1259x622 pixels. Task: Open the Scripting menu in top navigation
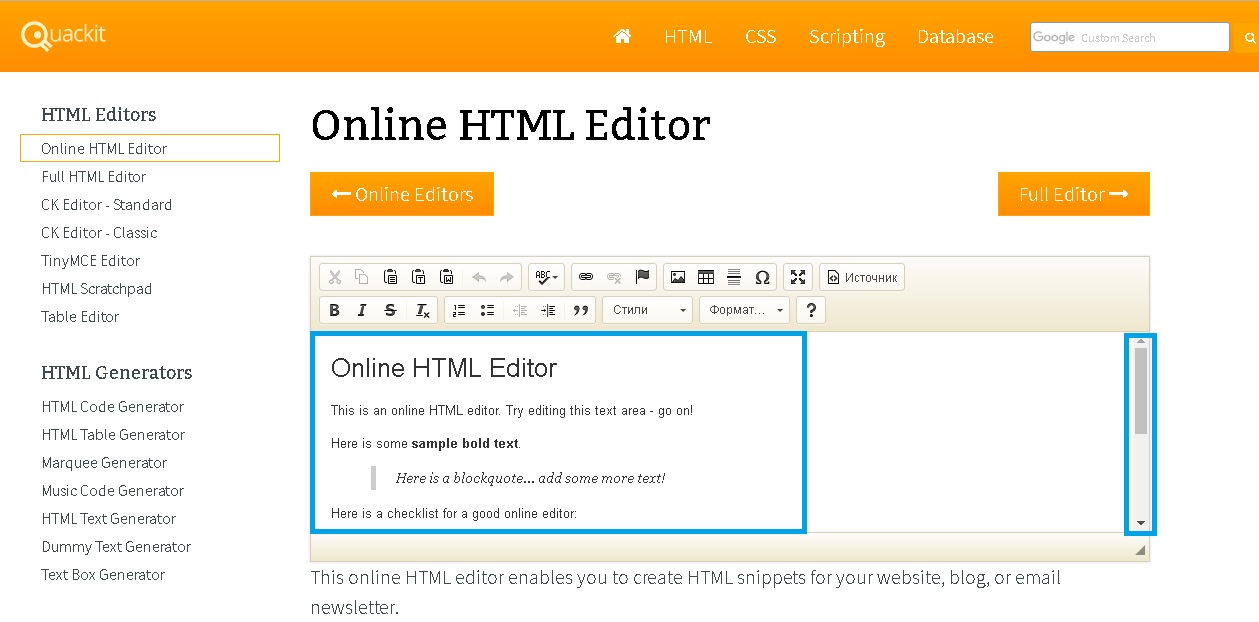(847, 37)
